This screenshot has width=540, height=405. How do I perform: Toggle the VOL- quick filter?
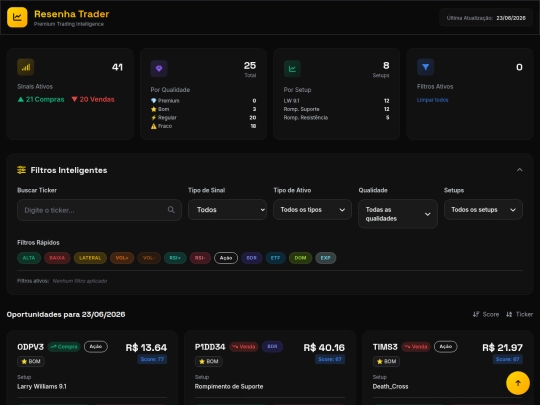(149, 258)
